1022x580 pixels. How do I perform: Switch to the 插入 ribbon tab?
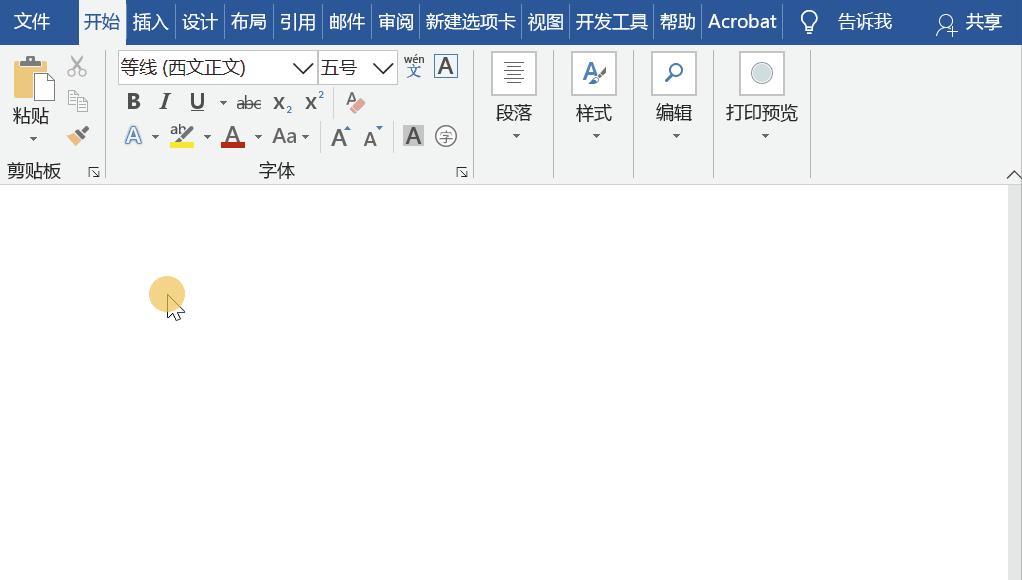(x=150, y=21)
